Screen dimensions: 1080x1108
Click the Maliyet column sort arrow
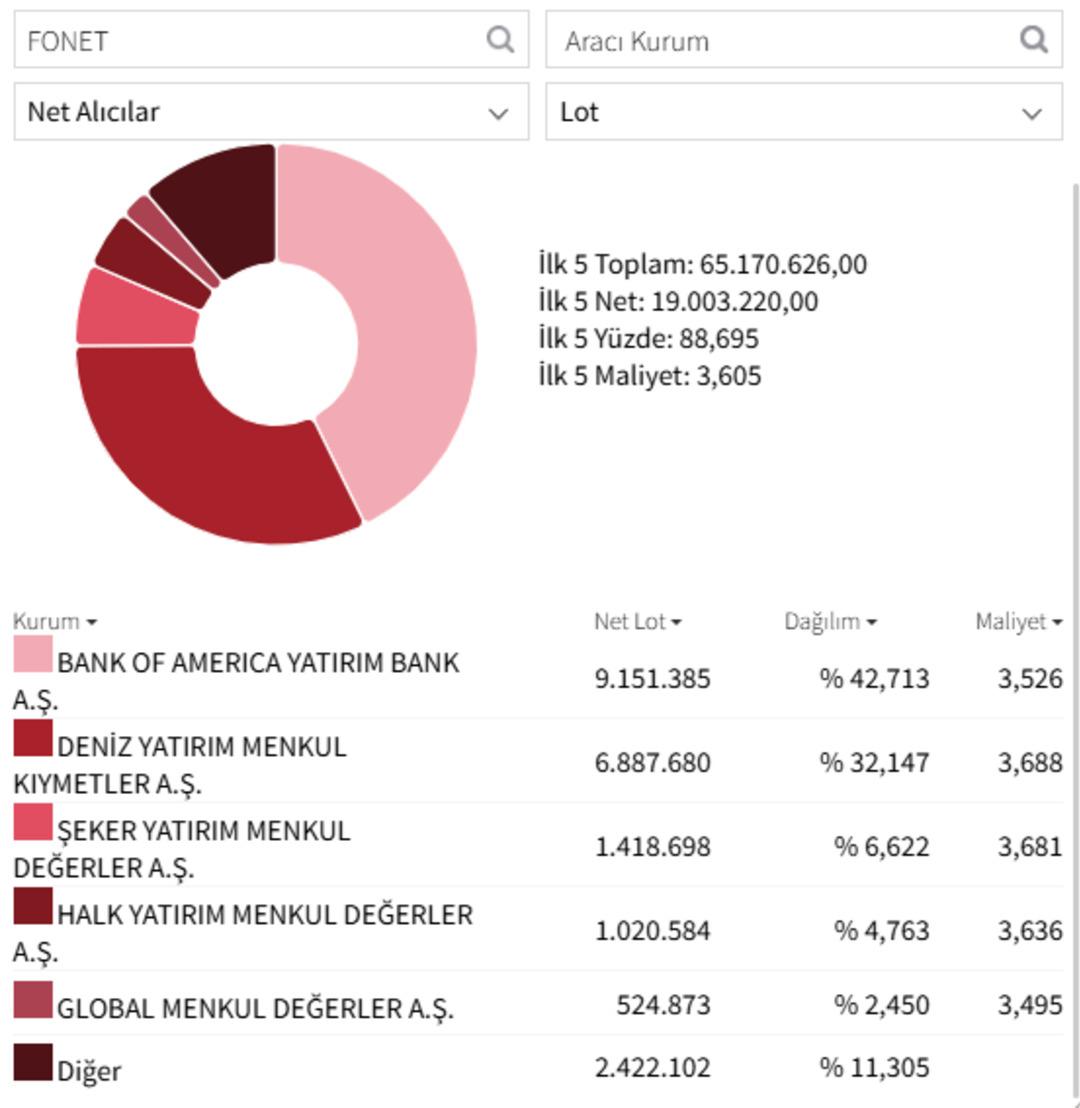(x=1056, y=621)
